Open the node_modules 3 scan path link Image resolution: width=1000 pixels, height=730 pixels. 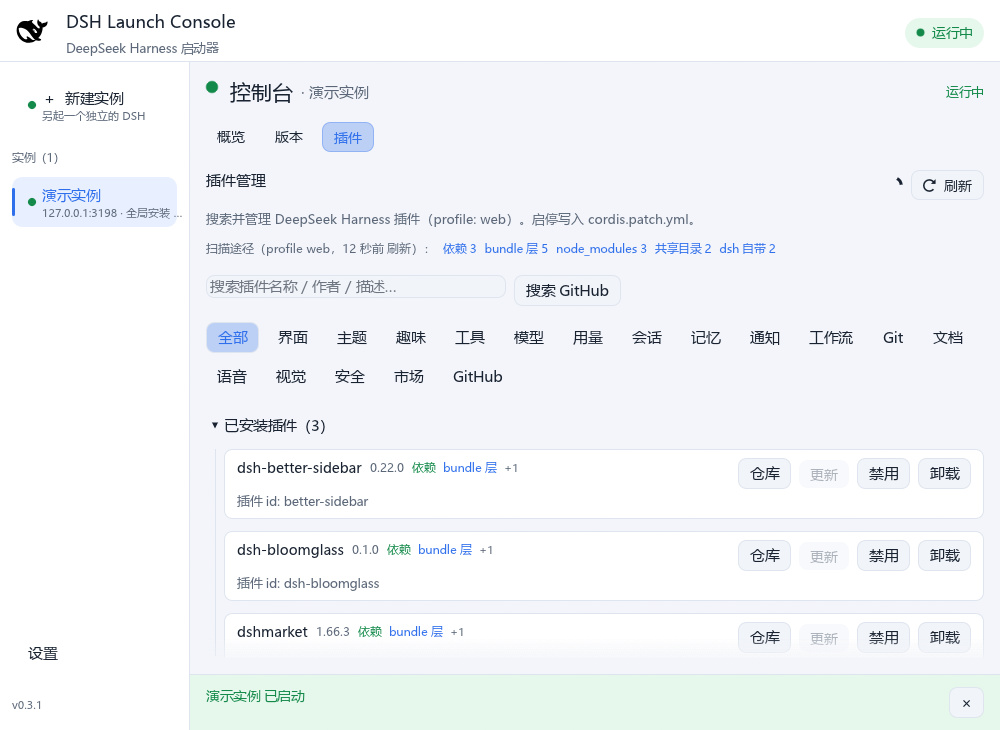[601, 249]
